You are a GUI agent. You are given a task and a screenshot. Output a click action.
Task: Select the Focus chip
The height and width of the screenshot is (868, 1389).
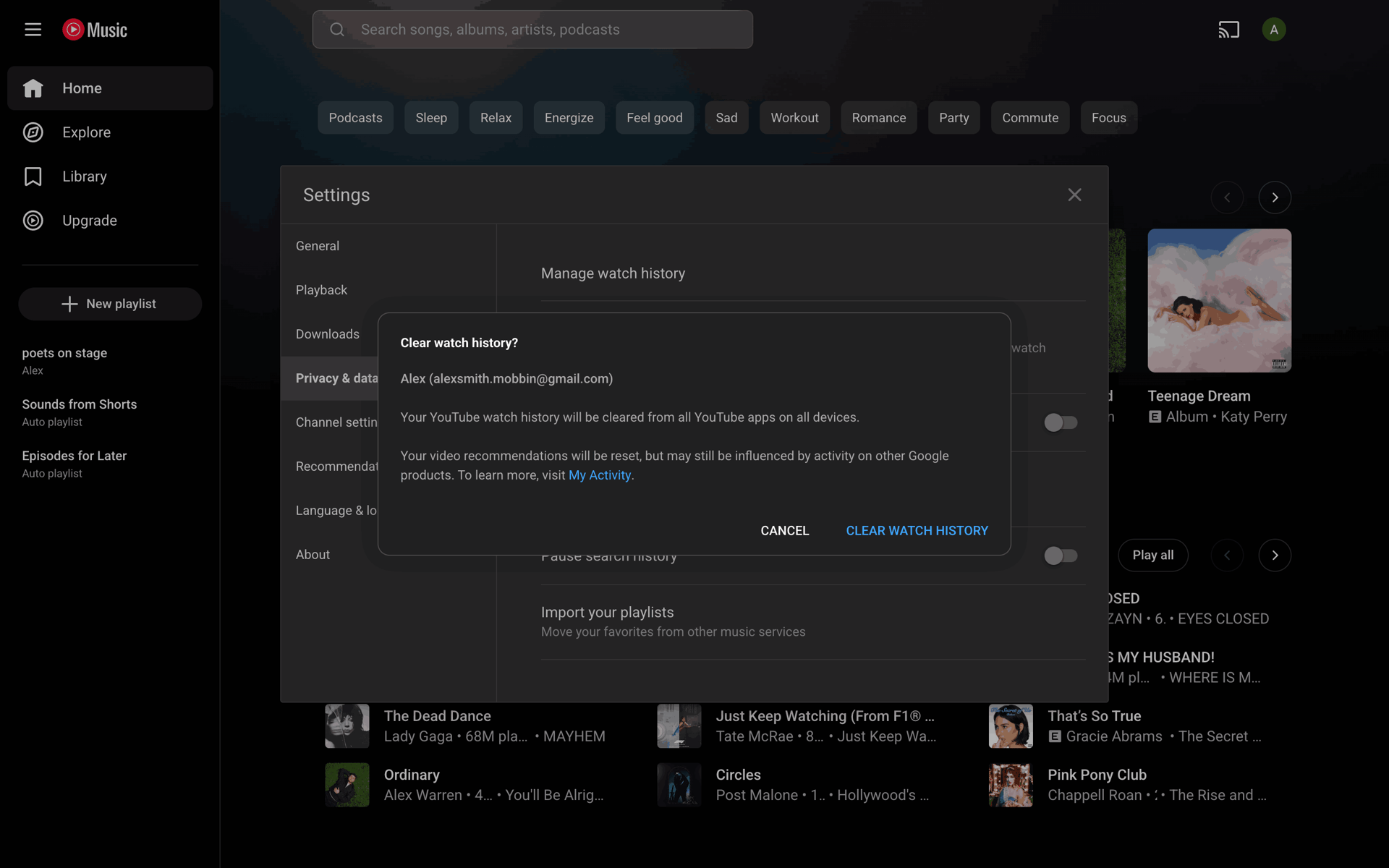coord(1108,118)
